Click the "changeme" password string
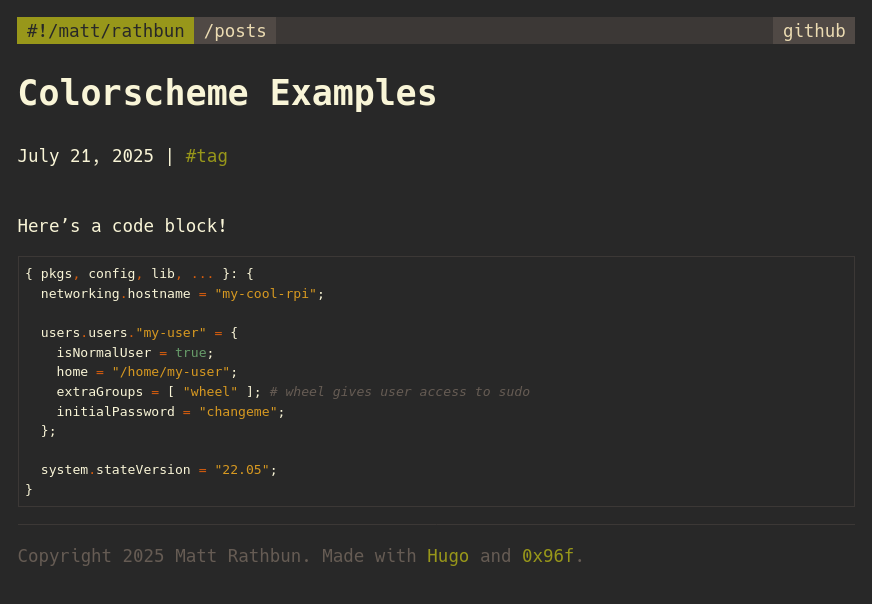The width and height of the screenshot is (872, 604). tap(237, 412)
